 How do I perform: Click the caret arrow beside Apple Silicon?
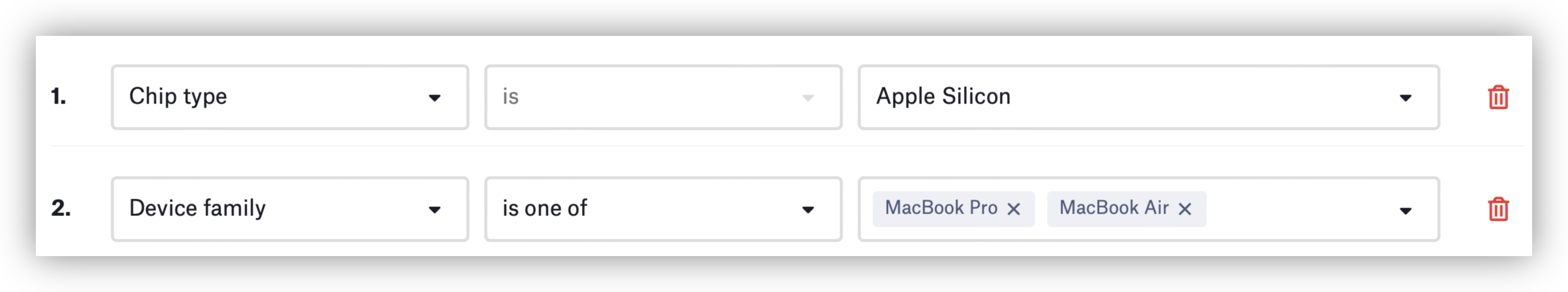[x=1405, y=98]
